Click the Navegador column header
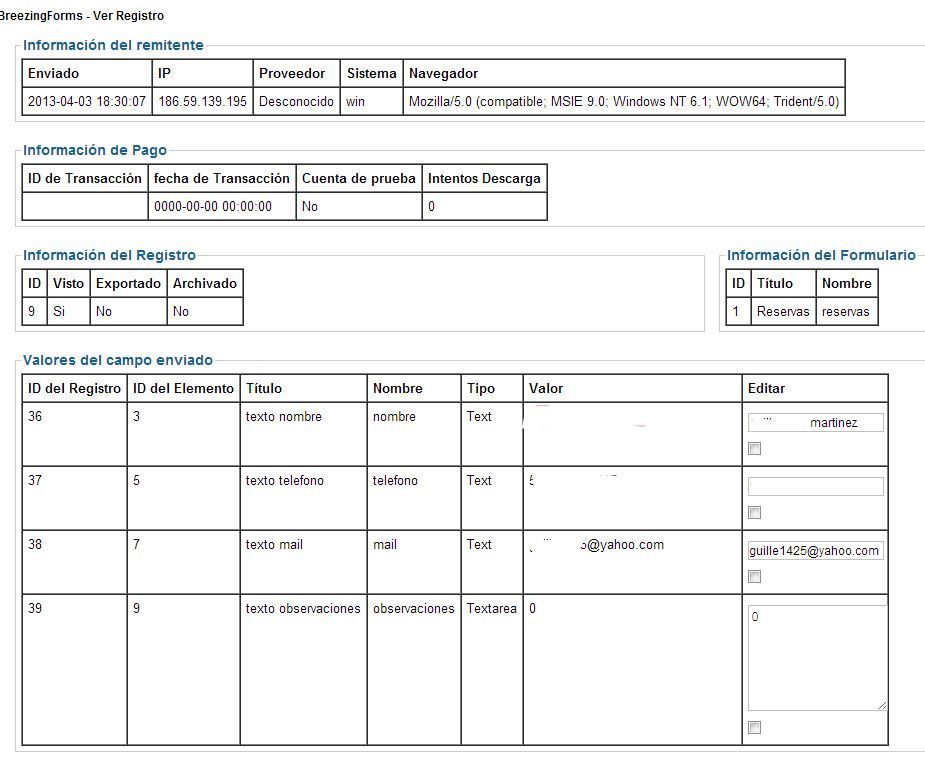This screenshot has height=775, width=925. click(443, 73)
